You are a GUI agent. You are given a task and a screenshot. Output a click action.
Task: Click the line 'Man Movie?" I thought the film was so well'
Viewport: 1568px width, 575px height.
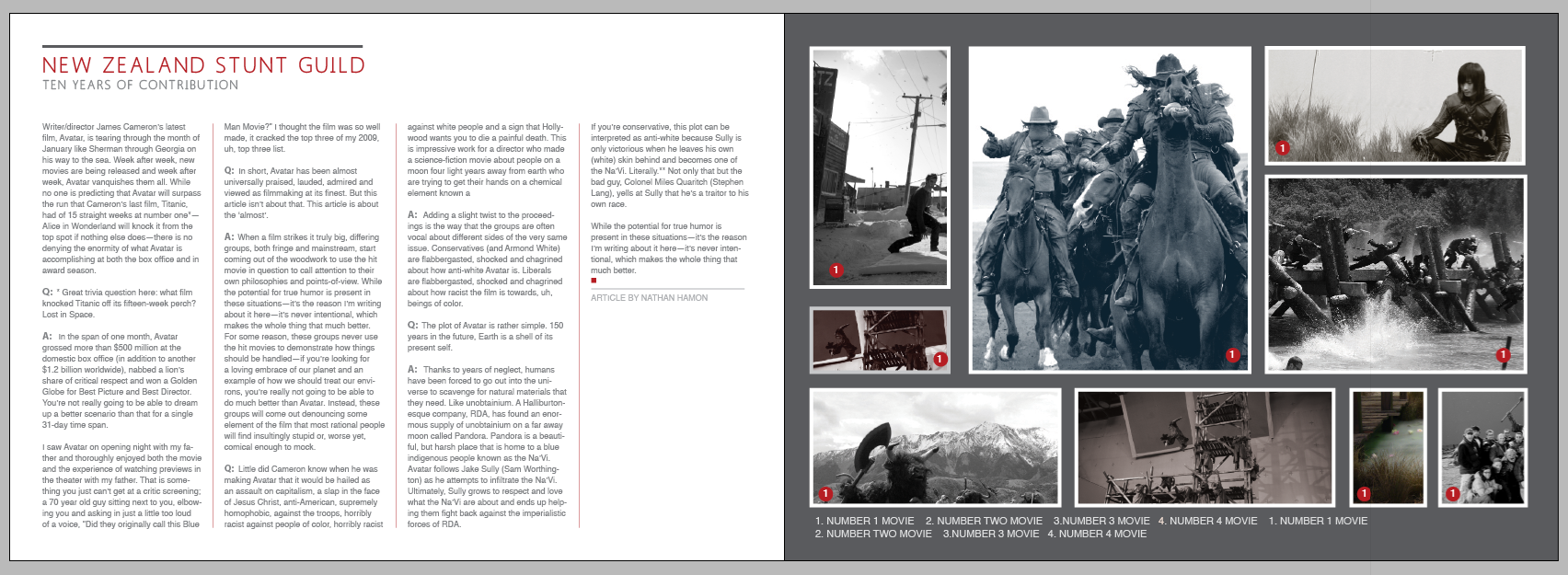tap(302, 127)
